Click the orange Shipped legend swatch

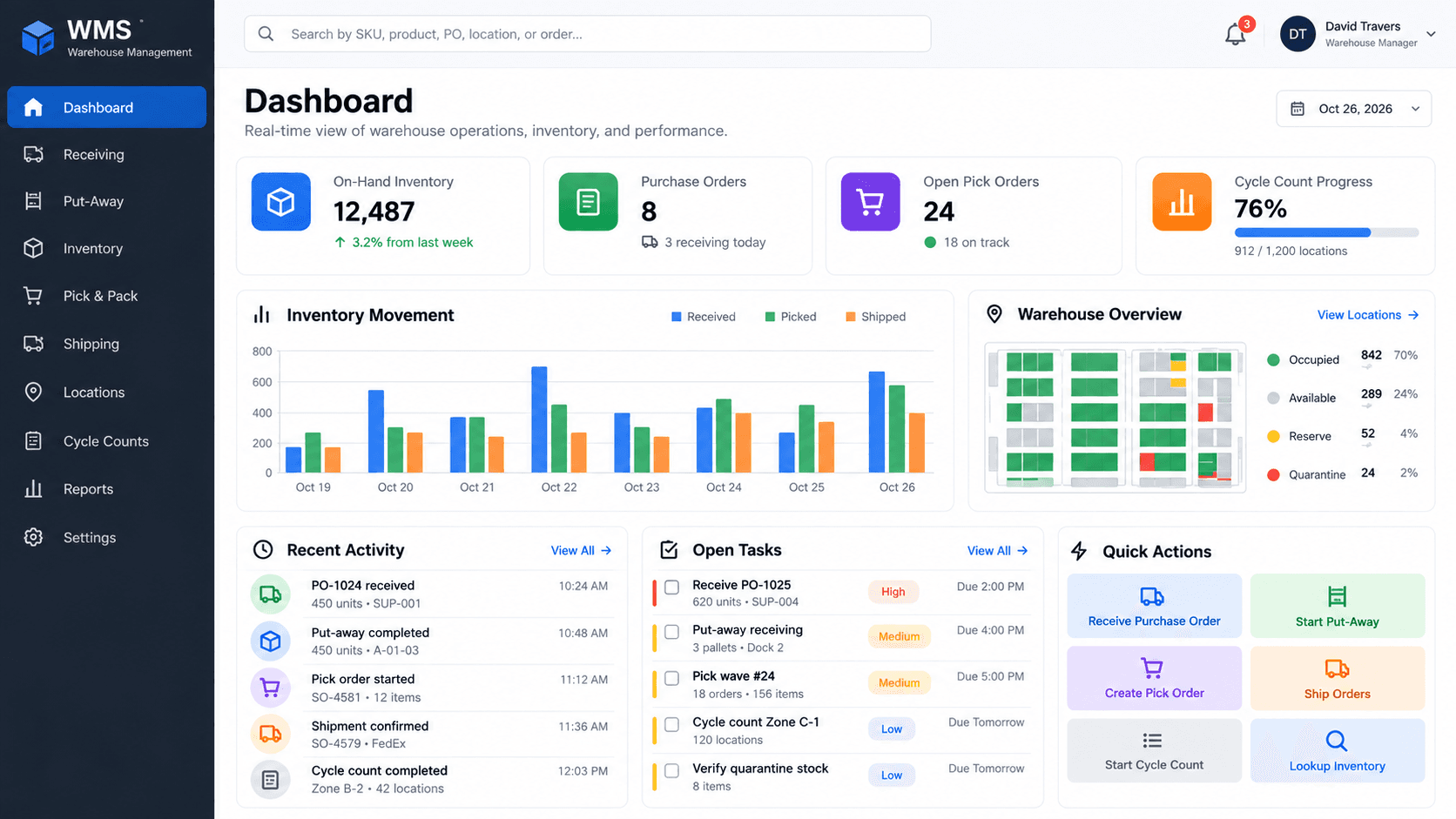coord(851,317)
